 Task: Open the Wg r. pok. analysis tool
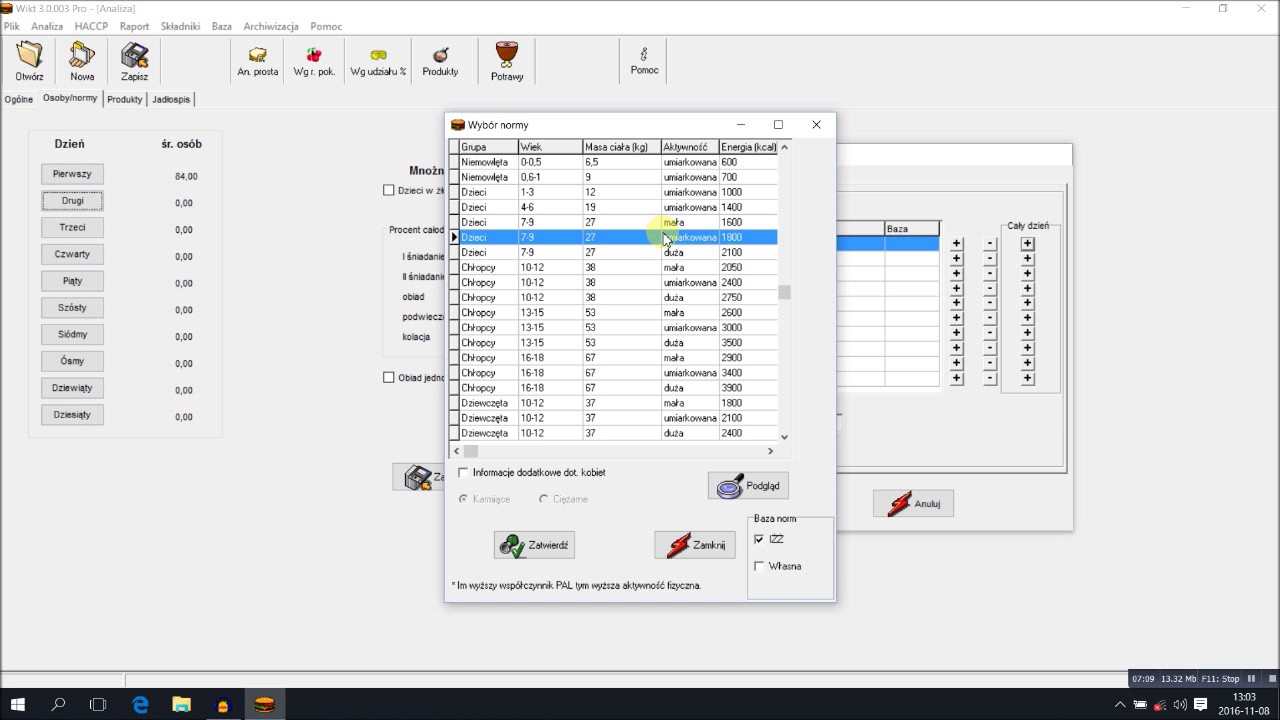click(314, 61)
